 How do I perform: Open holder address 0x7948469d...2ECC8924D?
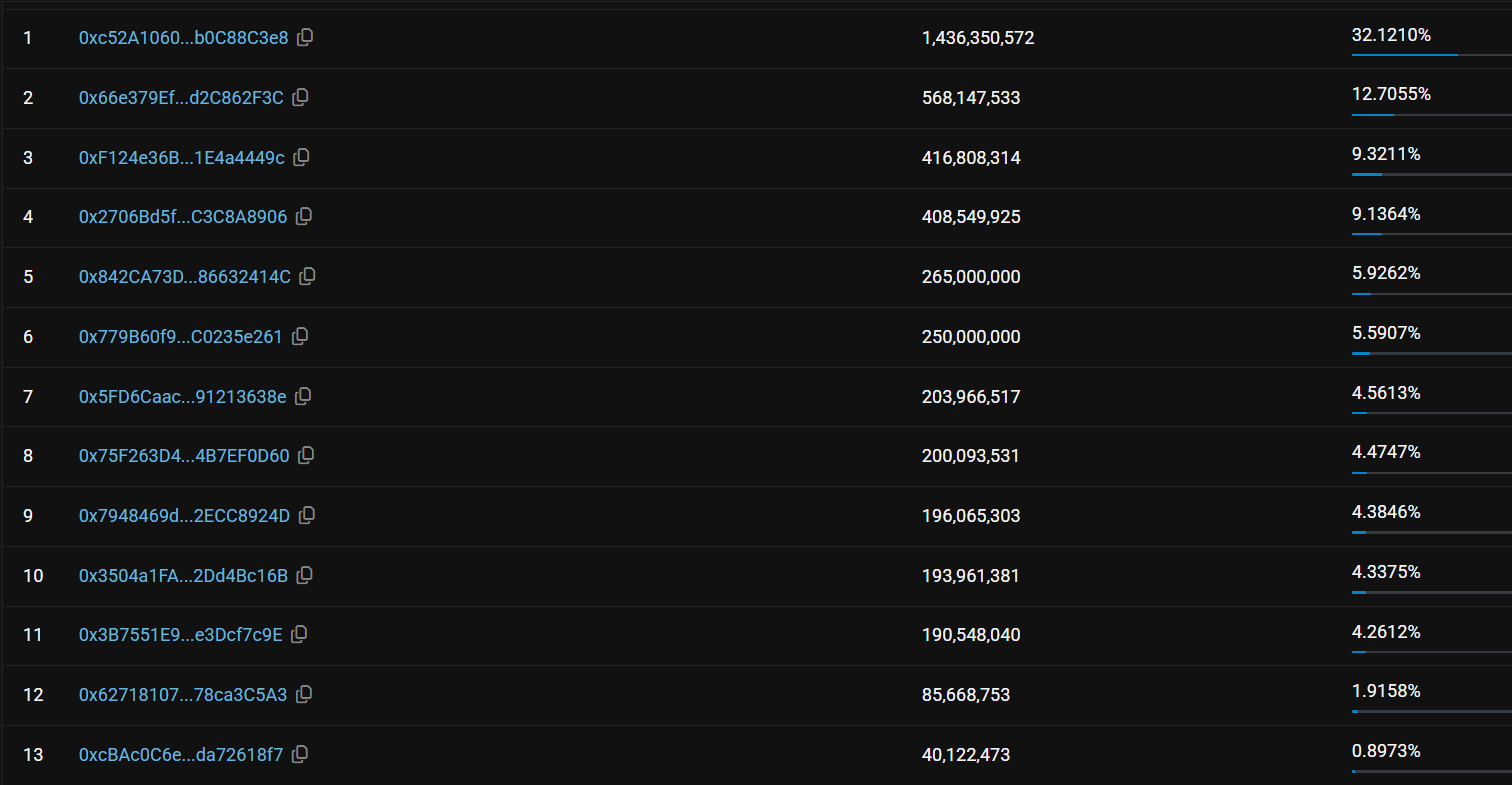coord(184,516)
